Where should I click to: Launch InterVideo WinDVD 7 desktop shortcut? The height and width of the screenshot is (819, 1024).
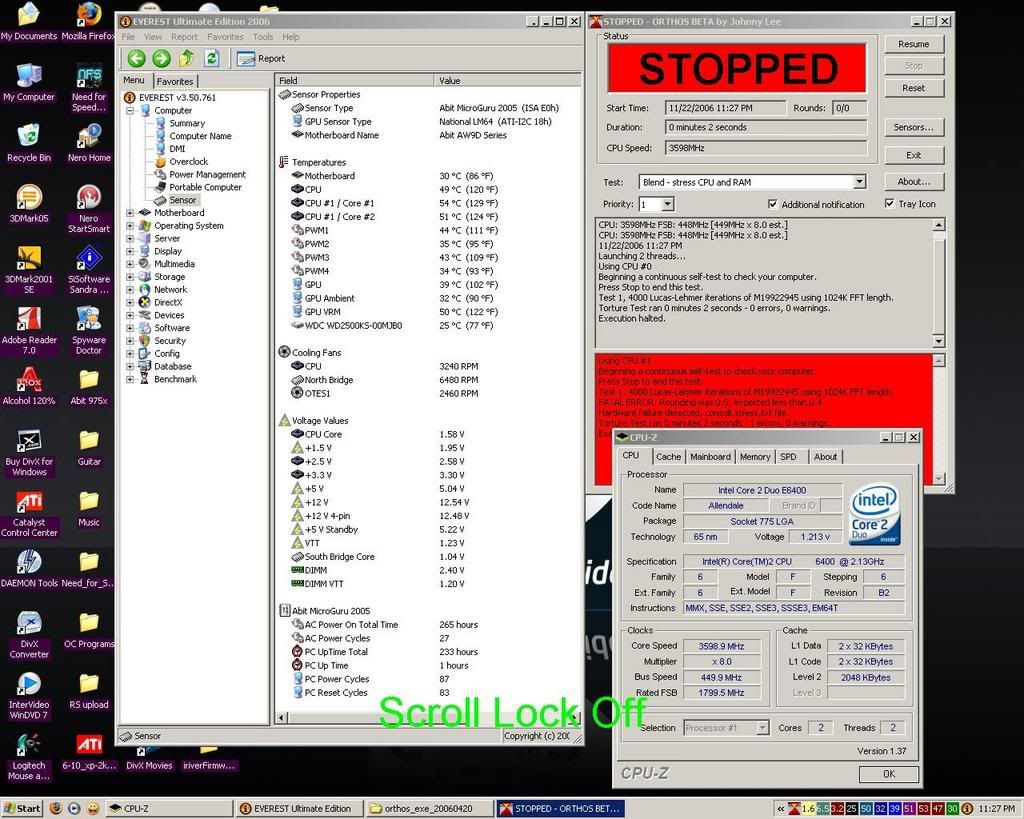[x=29, y=696]
